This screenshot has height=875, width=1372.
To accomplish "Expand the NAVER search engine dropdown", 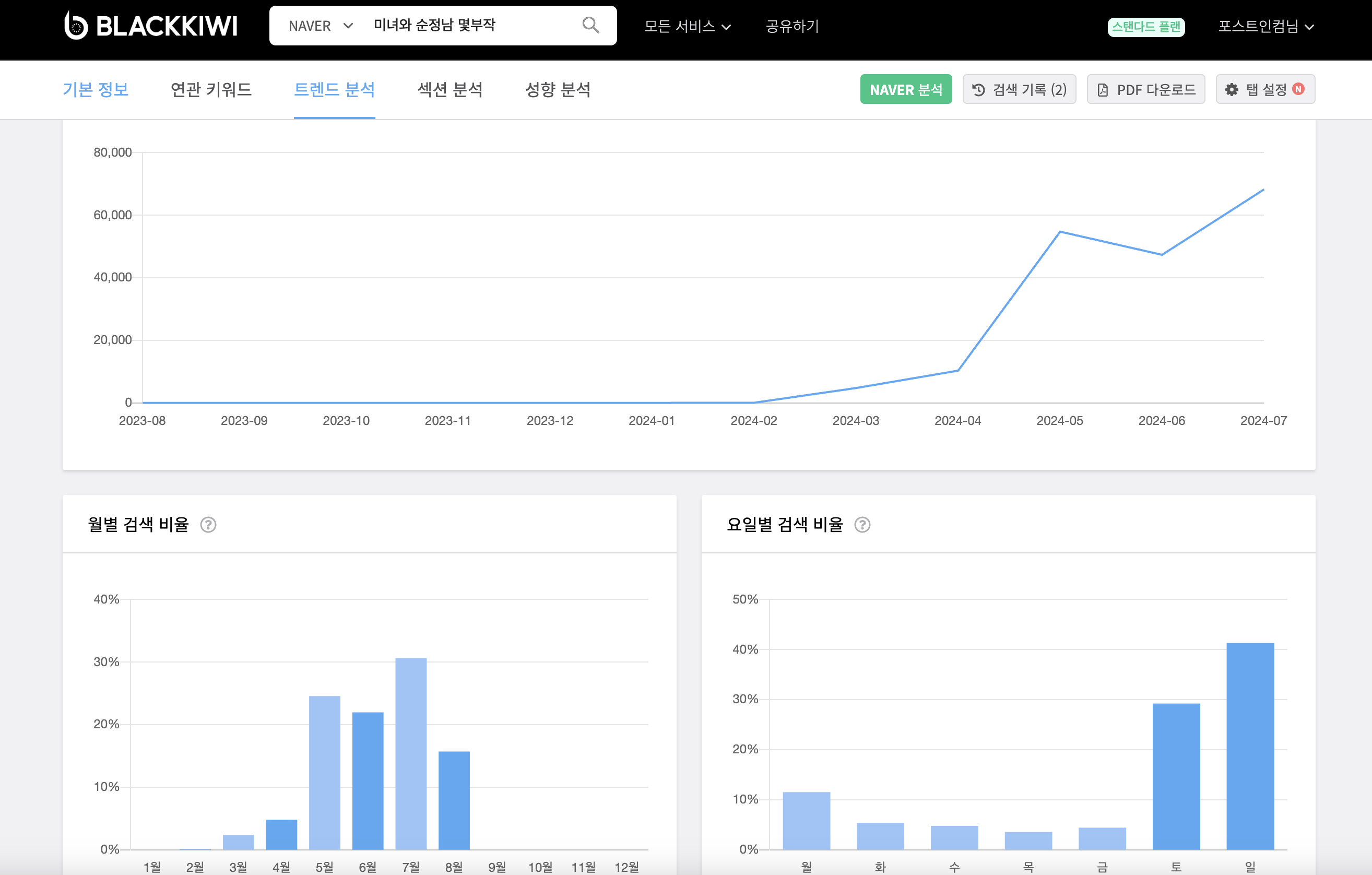I will coord(321,26).
